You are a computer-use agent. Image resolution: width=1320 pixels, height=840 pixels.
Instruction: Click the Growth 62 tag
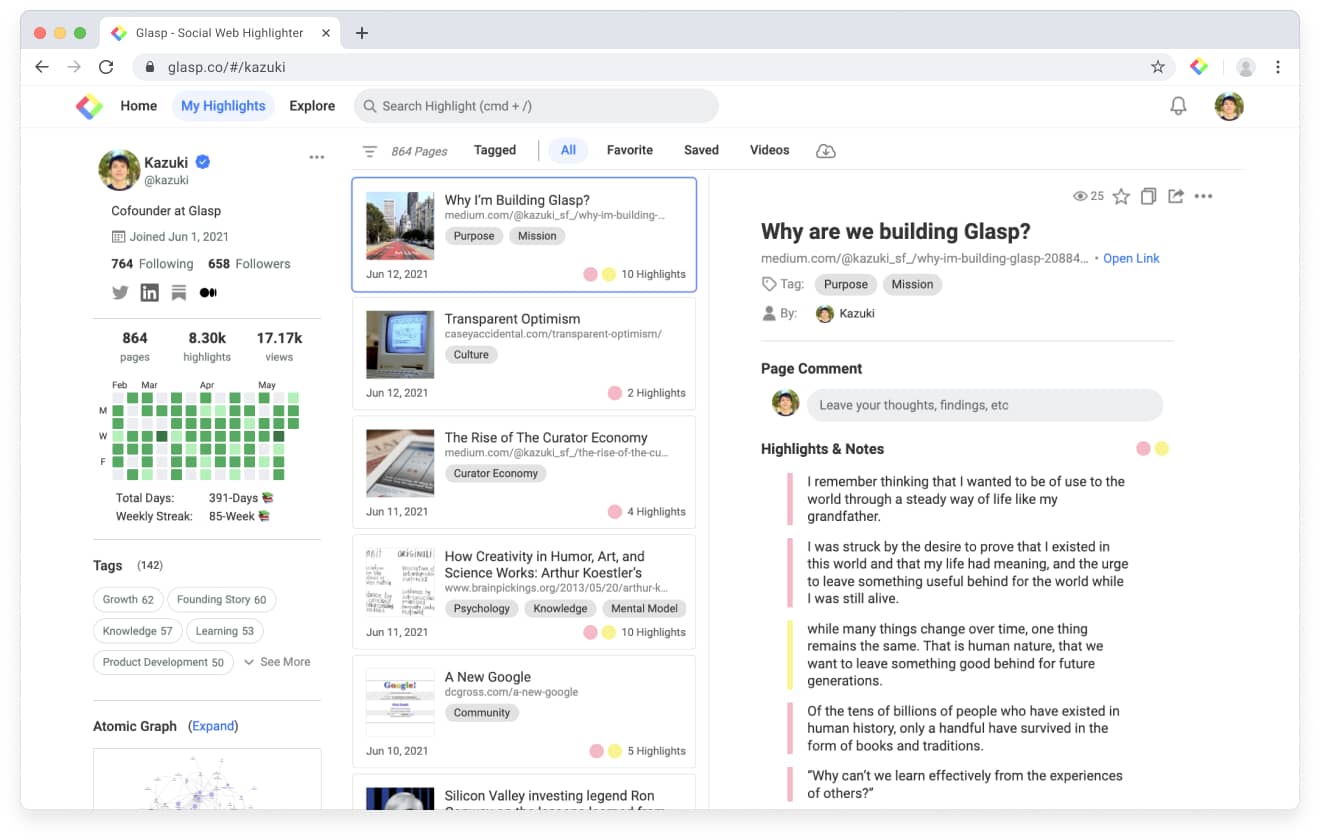click(128, 600)
